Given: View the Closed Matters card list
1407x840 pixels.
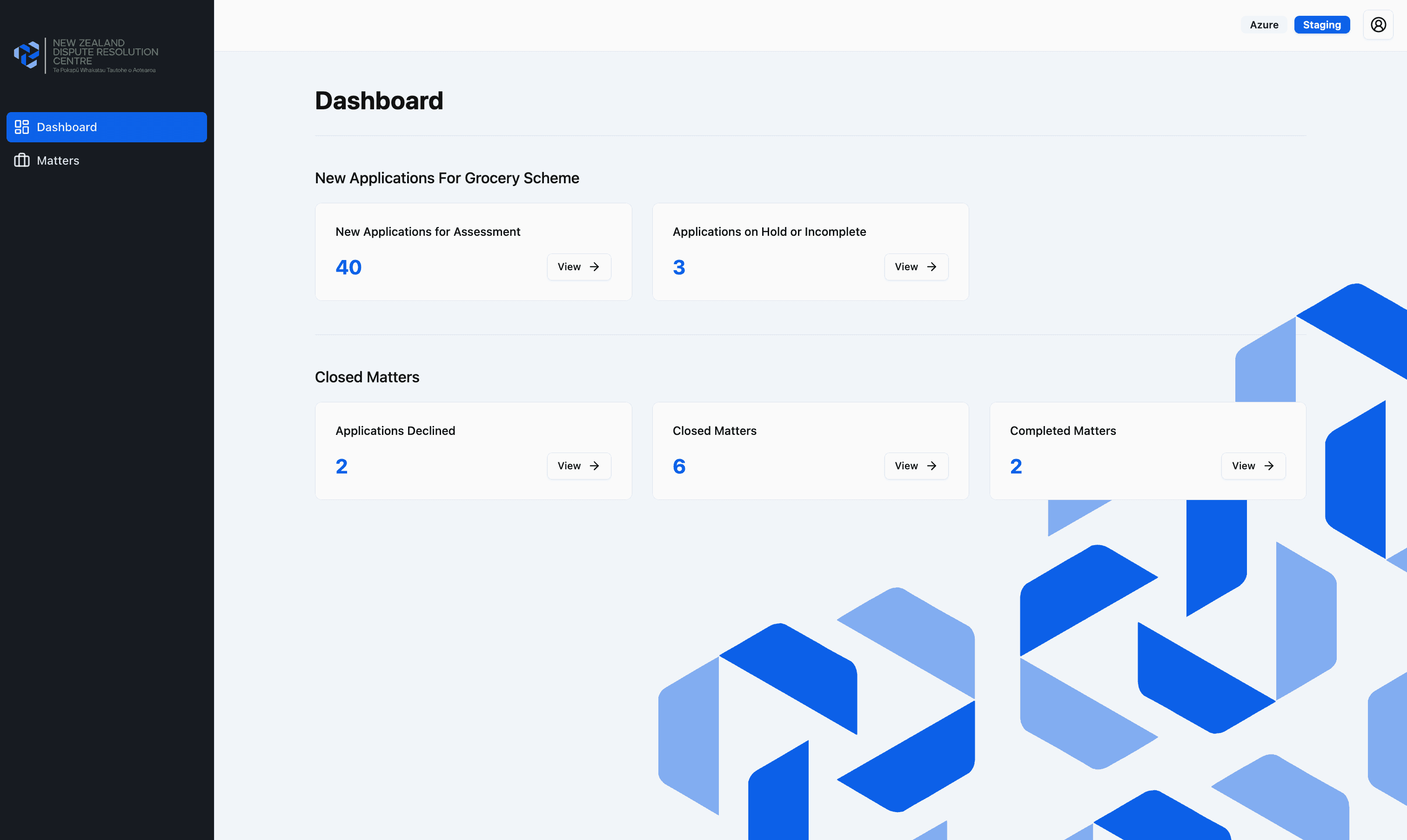Looking at the screenshot, I should pyautogui.click(x=916, y=466).
